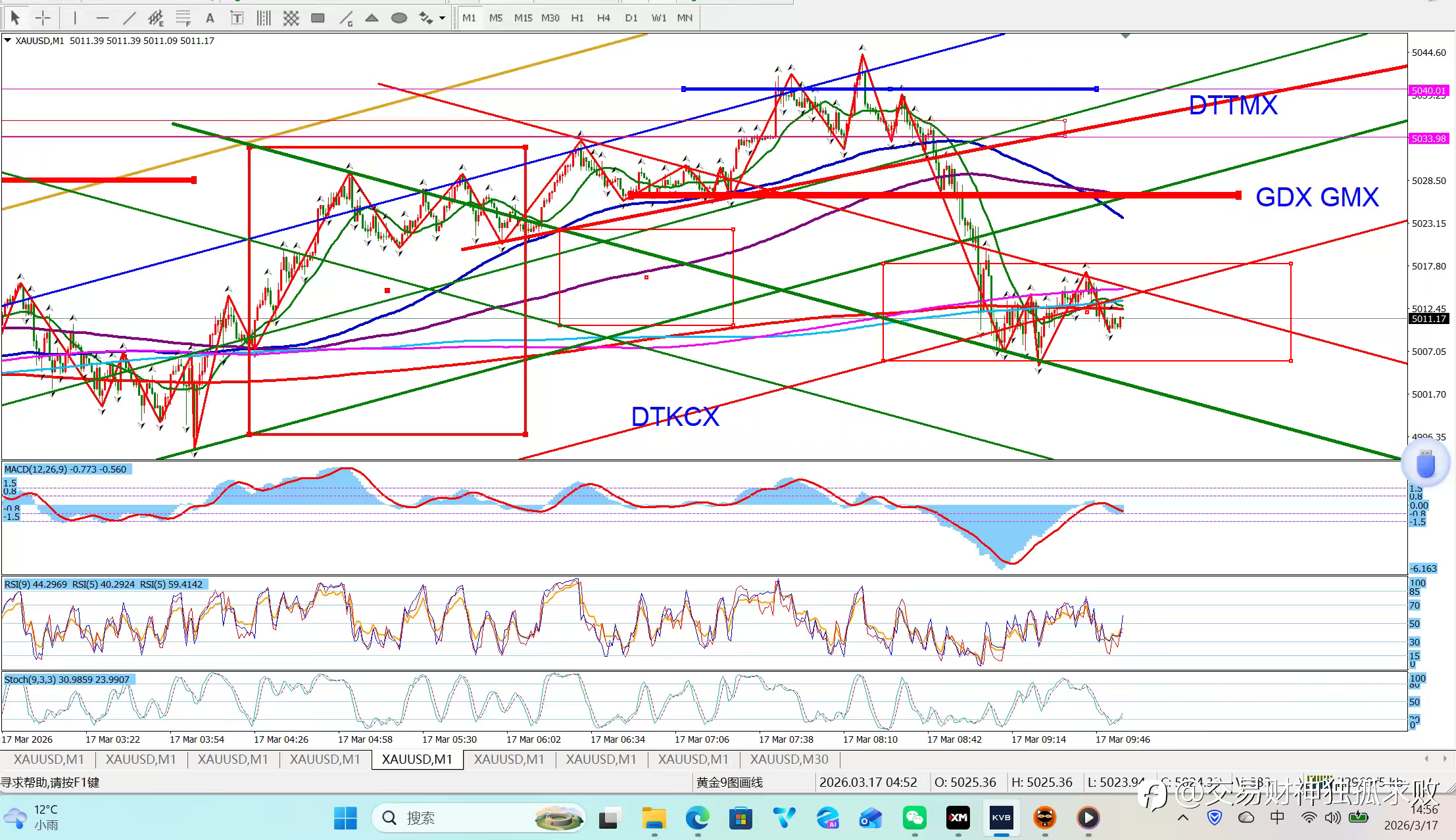Select the rectangle shape tool
1456x840 pixels.
pyautogui.click(x=318, y=18)
